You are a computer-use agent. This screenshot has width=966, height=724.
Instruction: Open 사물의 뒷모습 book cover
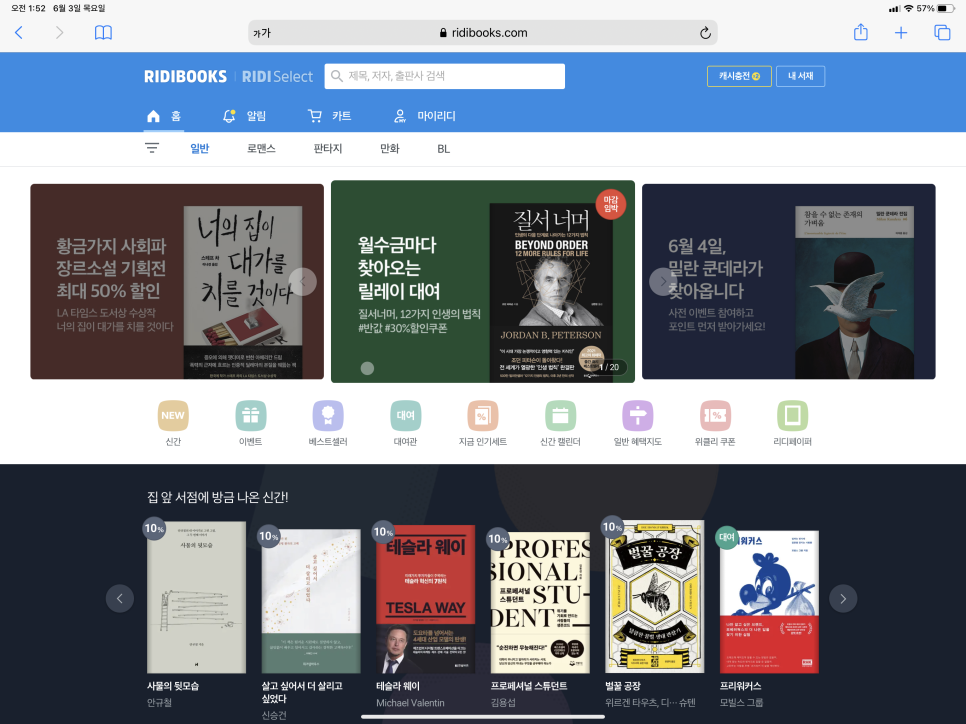(x=197, y=597)
